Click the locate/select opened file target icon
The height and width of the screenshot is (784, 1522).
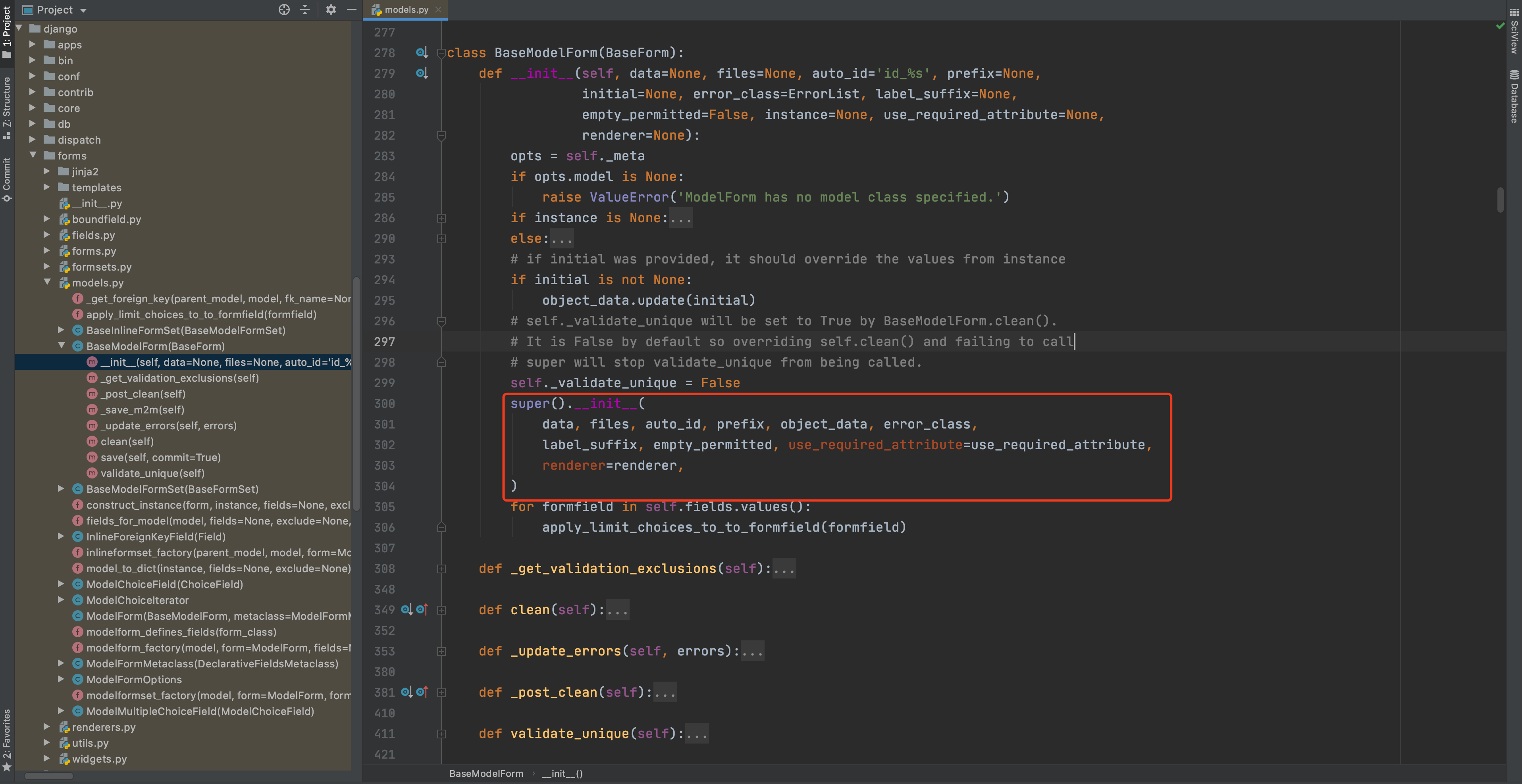[284, 10]
